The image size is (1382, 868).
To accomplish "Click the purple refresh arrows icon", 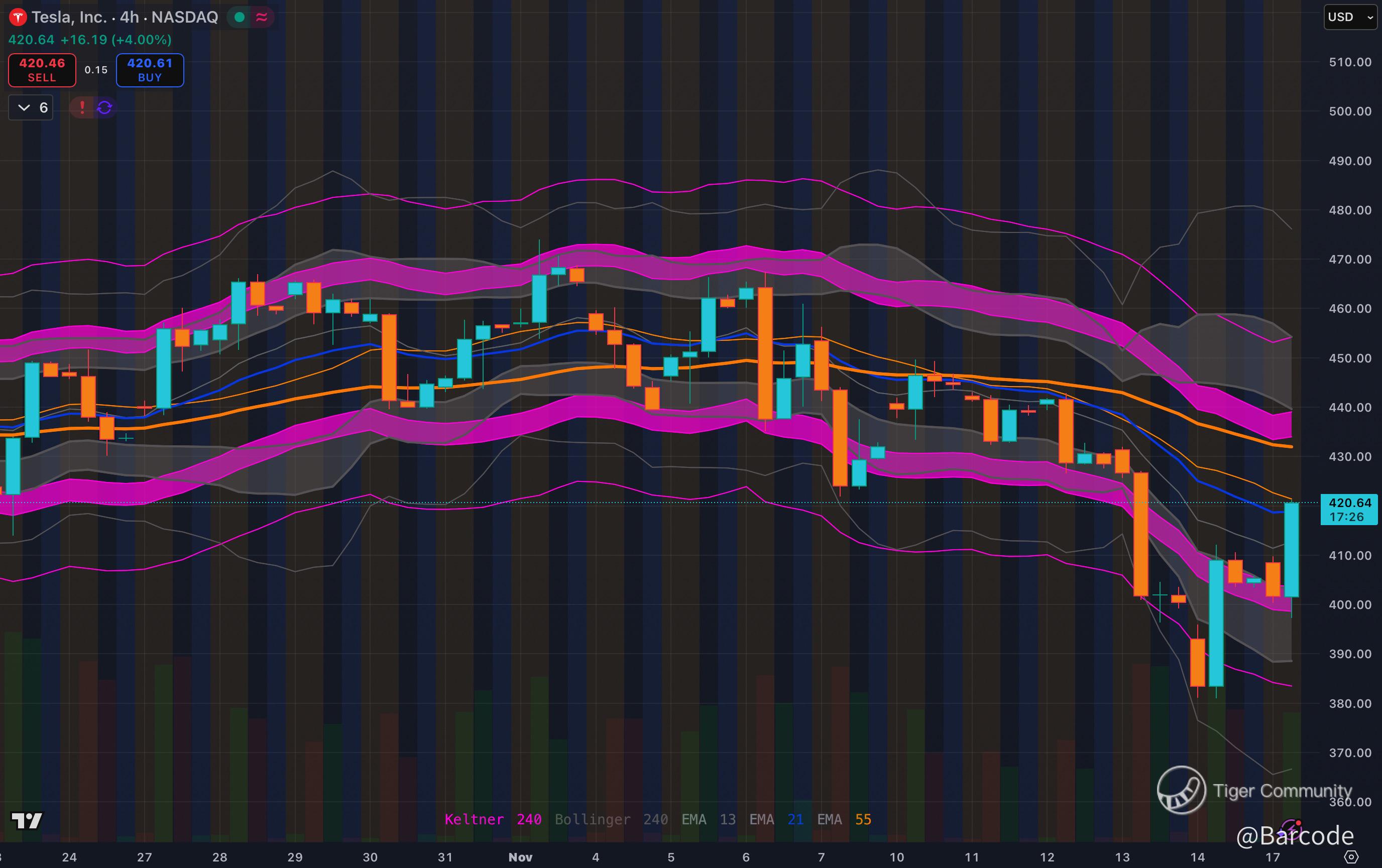I will tap(104, 107).
